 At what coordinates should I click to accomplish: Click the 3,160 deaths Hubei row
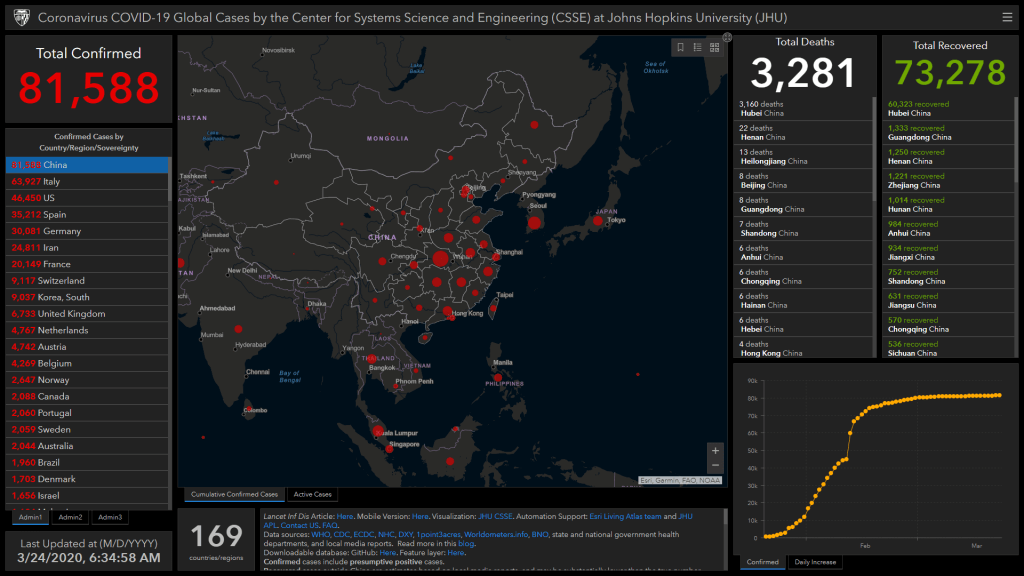coord(803,108)
